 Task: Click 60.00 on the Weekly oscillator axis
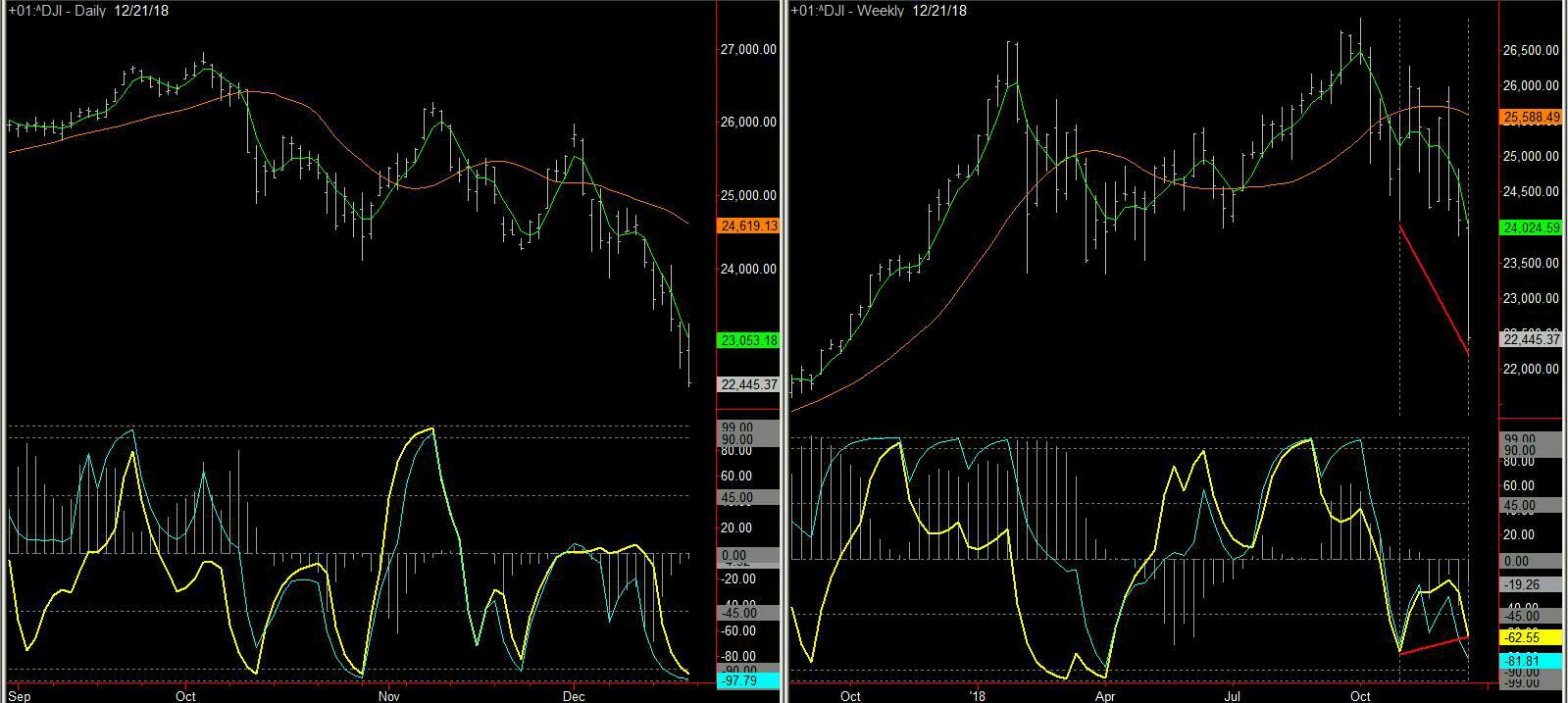[x=1519, y=486]
